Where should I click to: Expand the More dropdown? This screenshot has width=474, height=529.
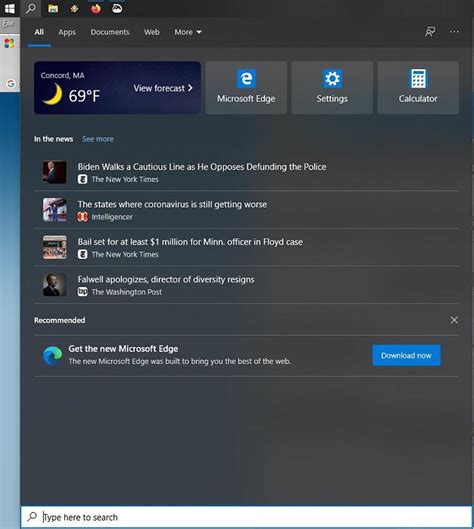coord(188,32)
